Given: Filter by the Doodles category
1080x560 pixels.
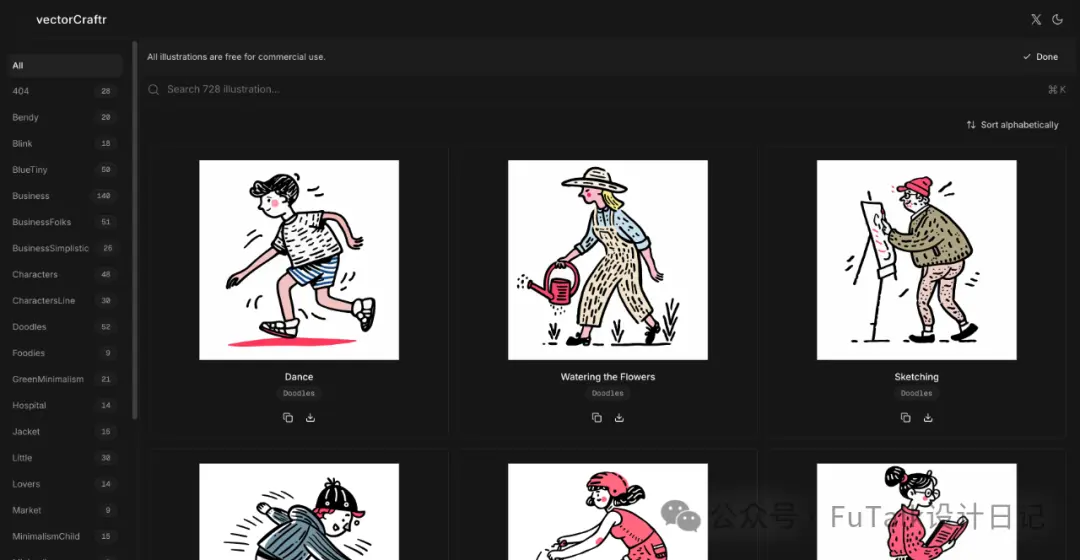Looking at the screenshot, I should [62, 326].
